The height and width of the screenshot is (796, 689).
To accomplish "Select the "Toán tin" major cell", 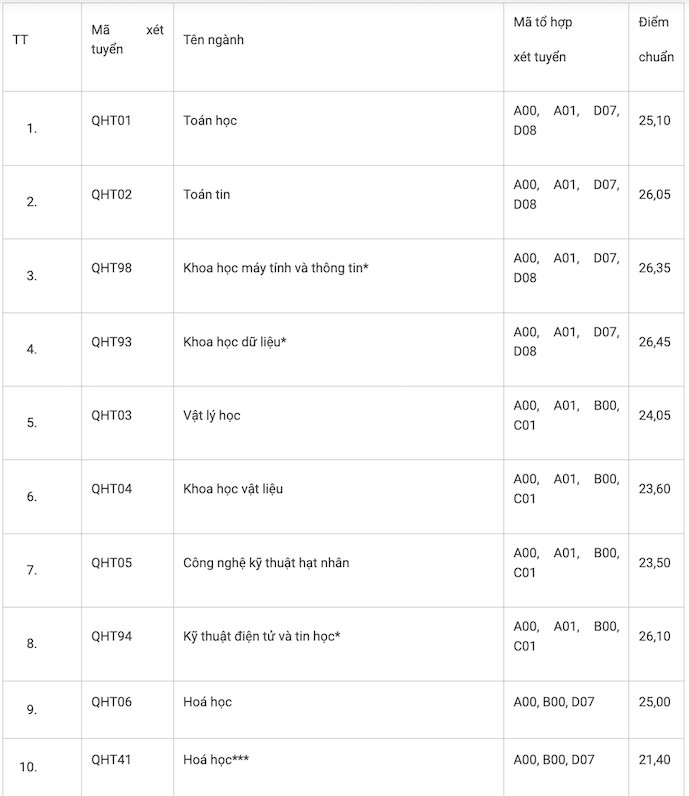I will pyautogui.click(x=207, y=194).
